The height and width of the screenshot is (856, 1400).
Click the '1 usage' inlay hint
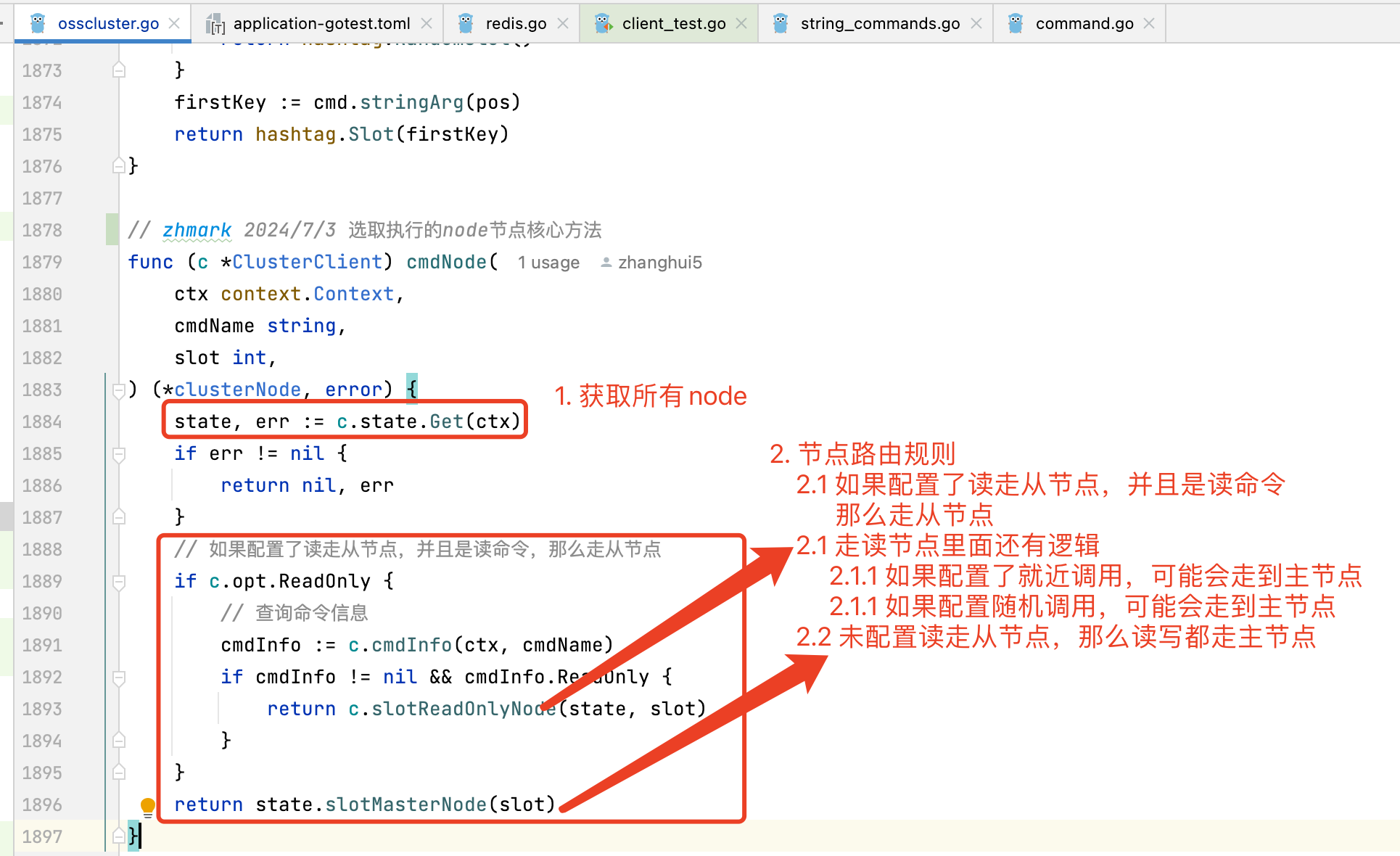pos(548,263)
